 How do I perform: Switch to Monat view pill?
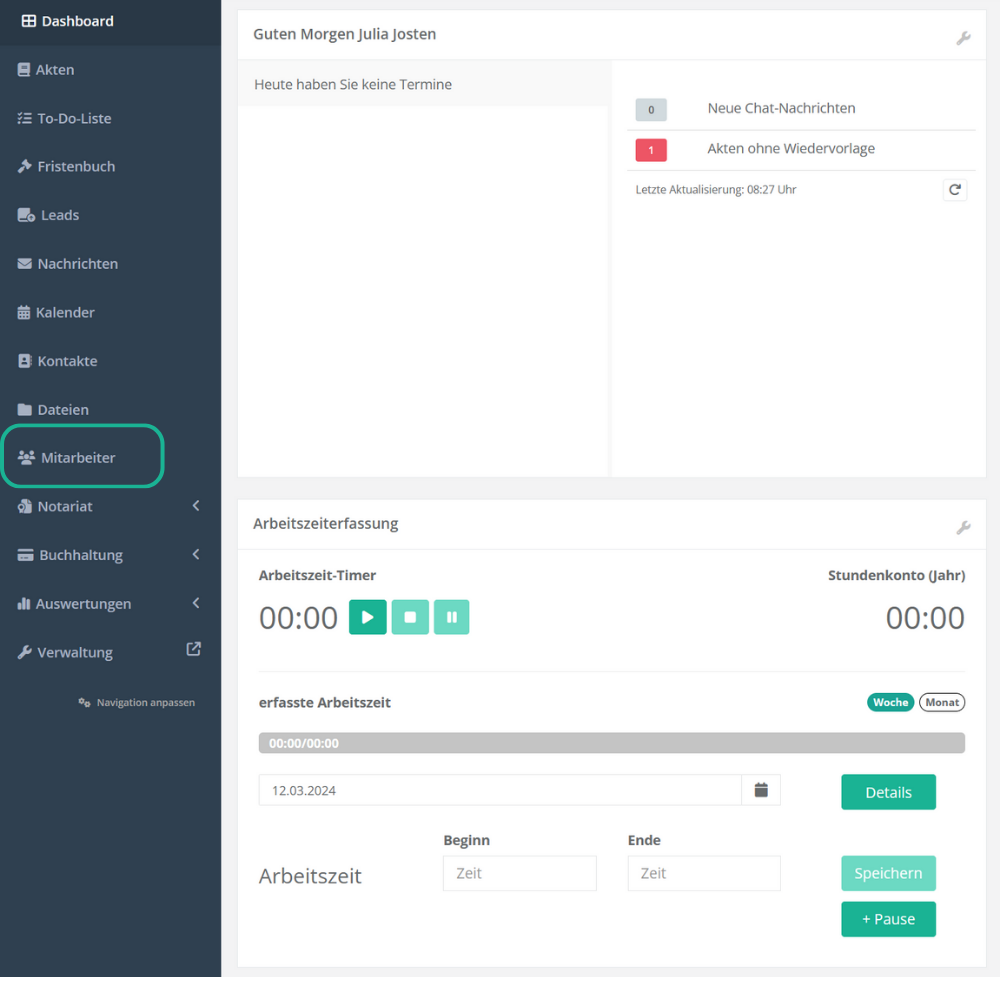(942, 702)
